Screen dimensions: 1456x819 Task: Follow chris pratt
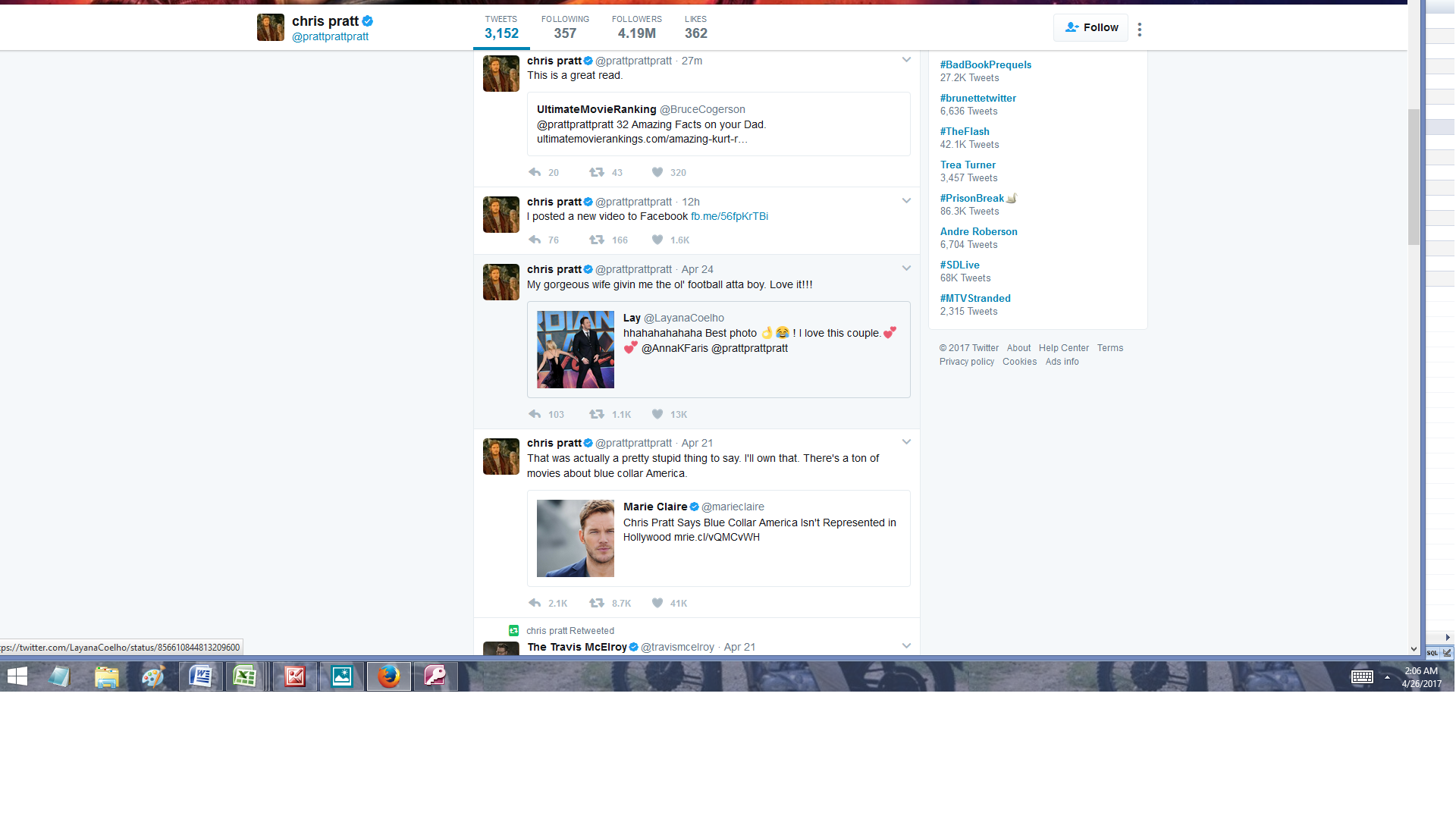1090,27
